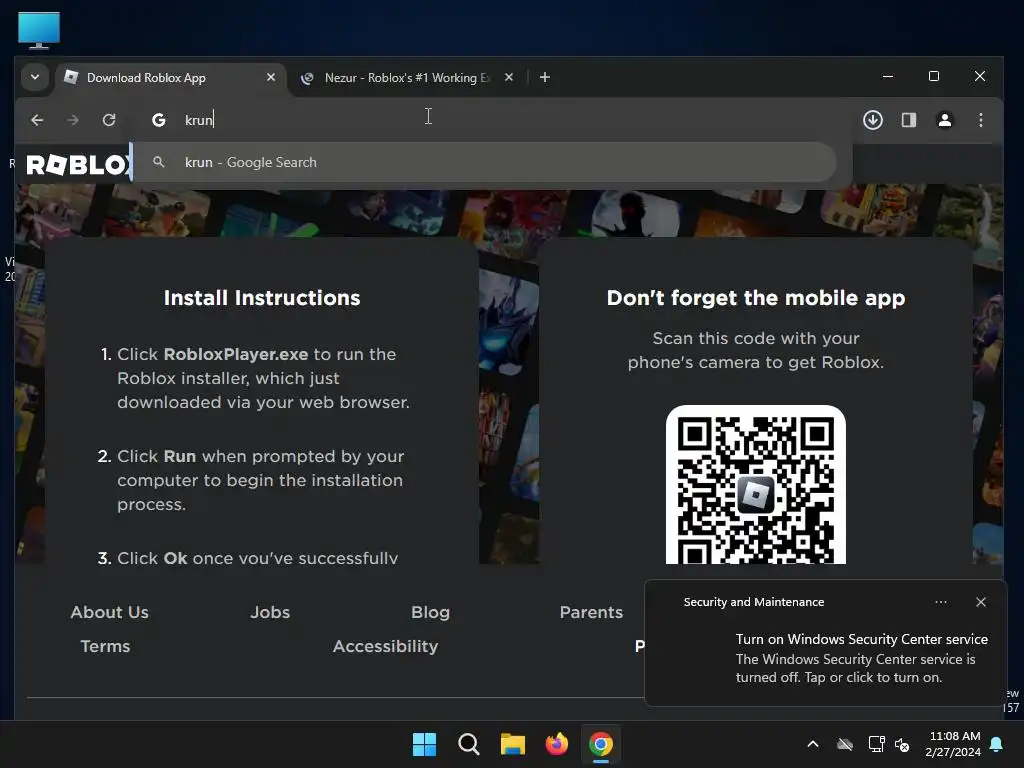Open Windows taskbar search
Image resolution: width=1024 pixels, height=768 pixels.
(468, 744)
